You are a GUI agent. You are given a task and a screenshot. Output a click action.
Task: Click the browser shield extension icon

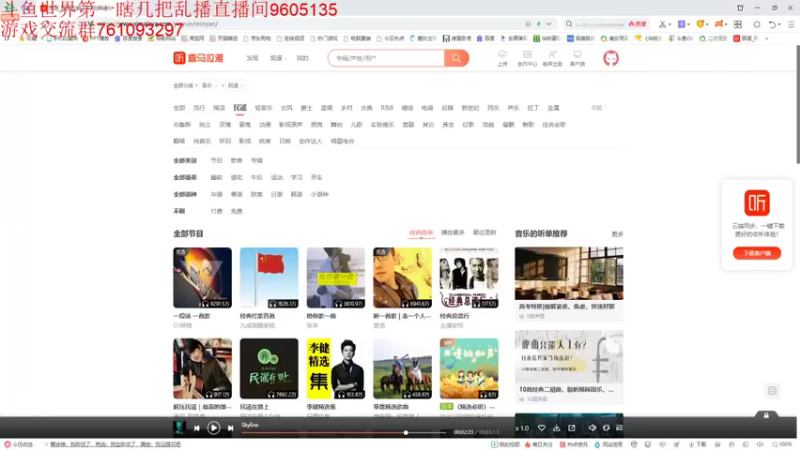pos(701,24)
